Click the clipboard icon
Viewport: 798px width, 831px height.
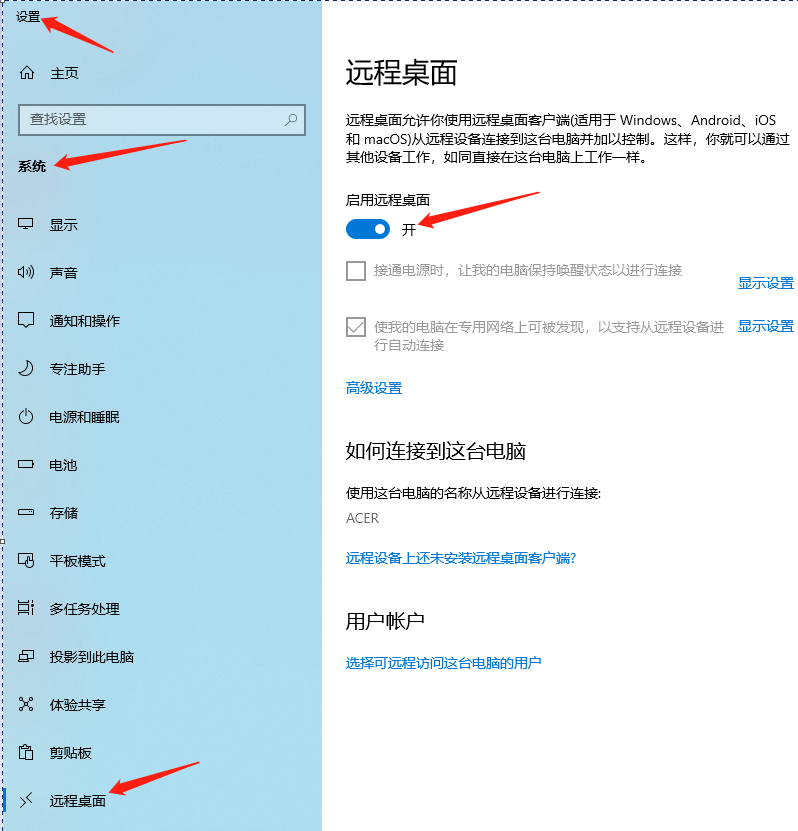[25, 753]
